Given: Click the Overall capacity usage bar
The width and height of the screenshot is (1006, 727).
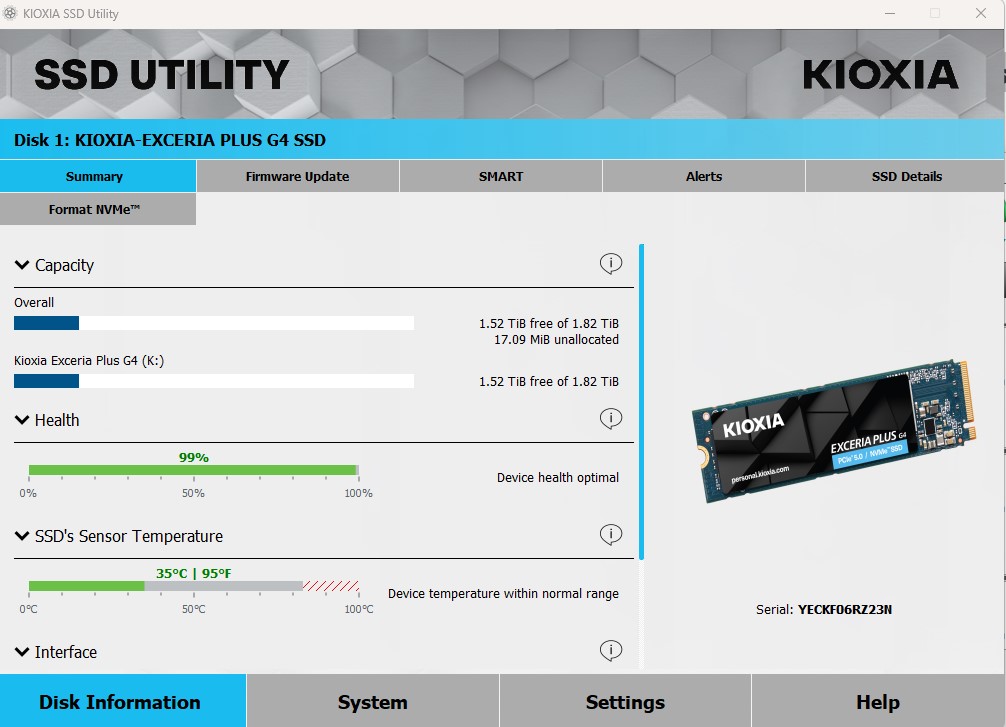Looking at the screenshot, I should pyautogui.click(x=213, y=323).
